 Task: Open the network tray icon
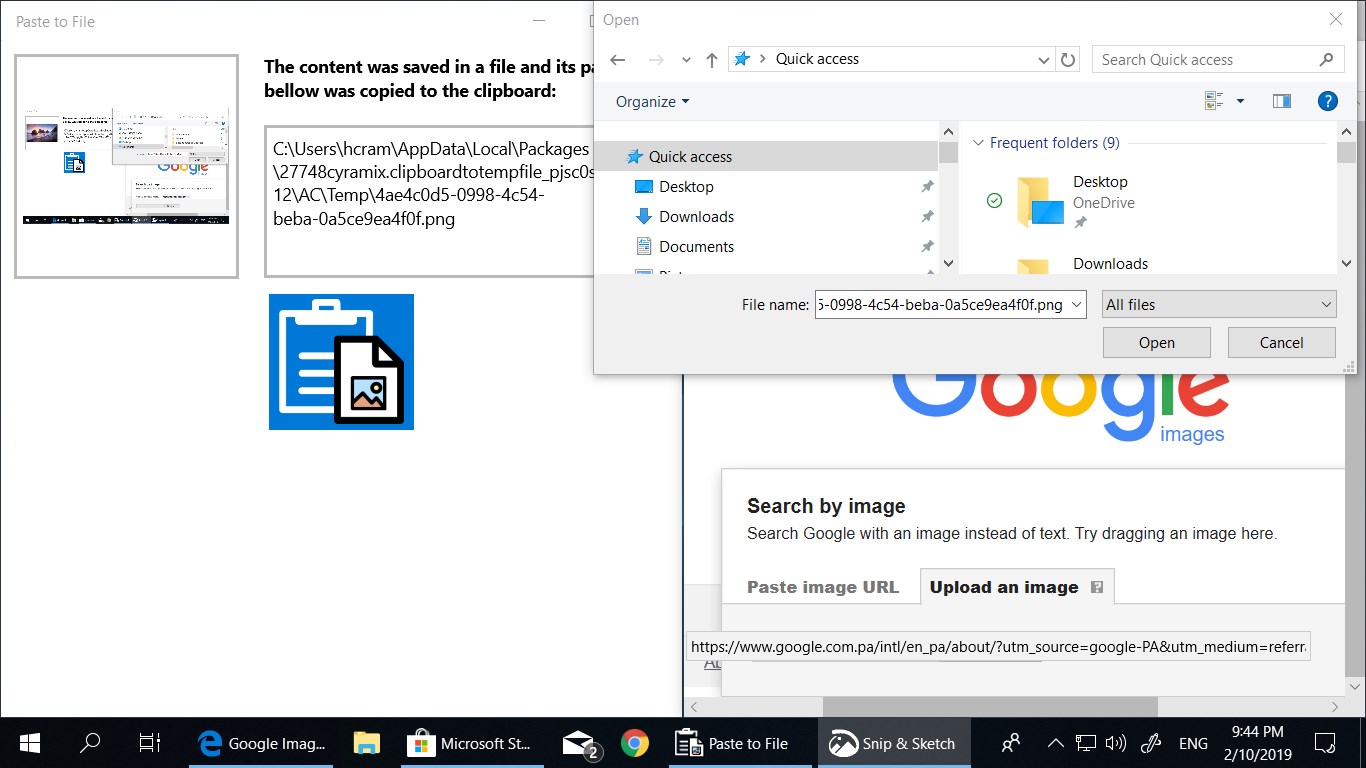[x=1086, y=743]
